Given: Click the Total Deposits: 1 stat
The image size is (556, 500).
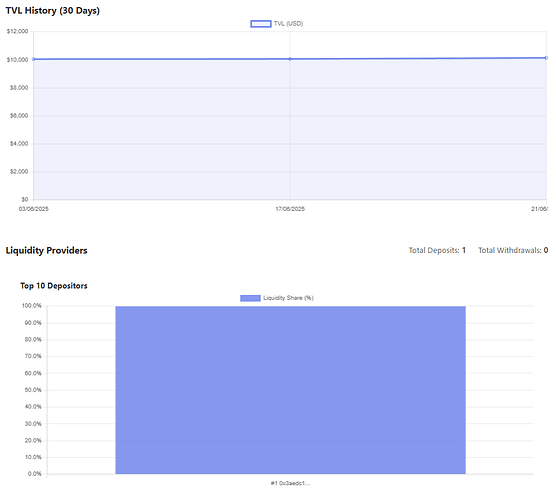Looking at the screenshot, I should point(437,250).
